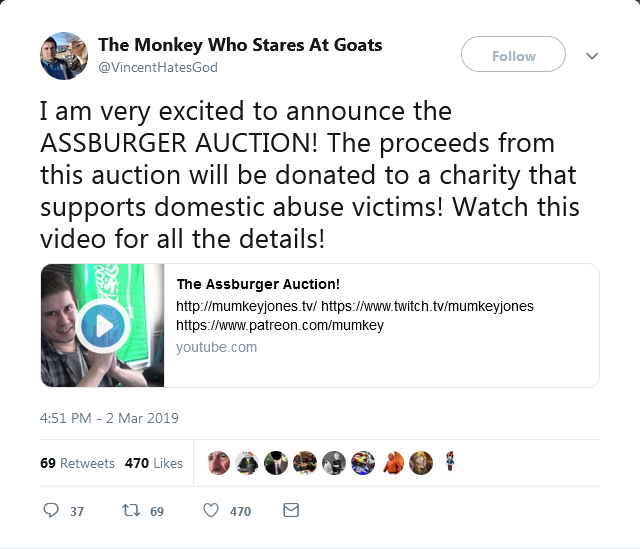Image resolution: width=640 pixels, height=549 pixels.
Task: Expand the tweet options chevron menu
Action: [592, 56]
